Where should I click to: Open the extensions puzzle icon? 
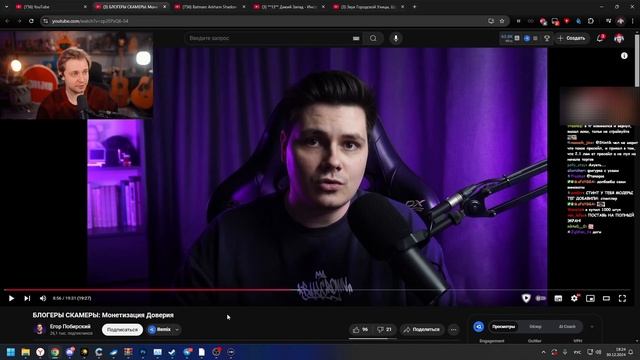point(591,21)
